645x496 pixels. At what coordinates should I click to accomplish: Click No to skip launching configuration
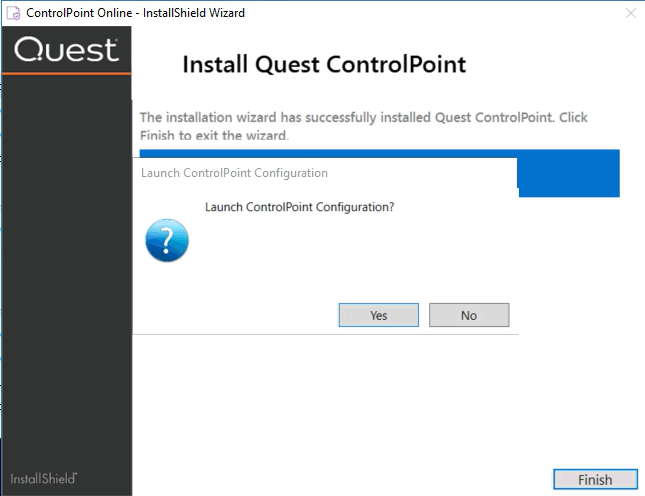(469, 315)
